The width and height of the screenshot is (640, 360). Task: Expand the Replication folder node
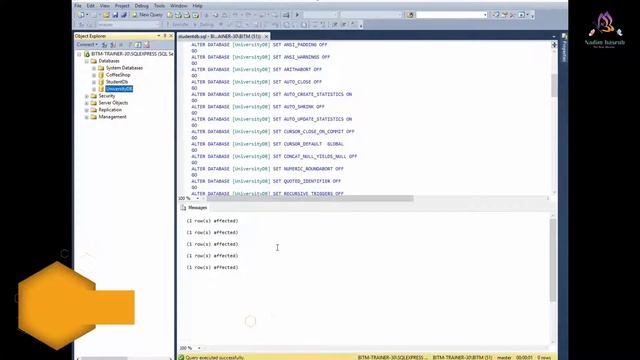coord(87,110)
